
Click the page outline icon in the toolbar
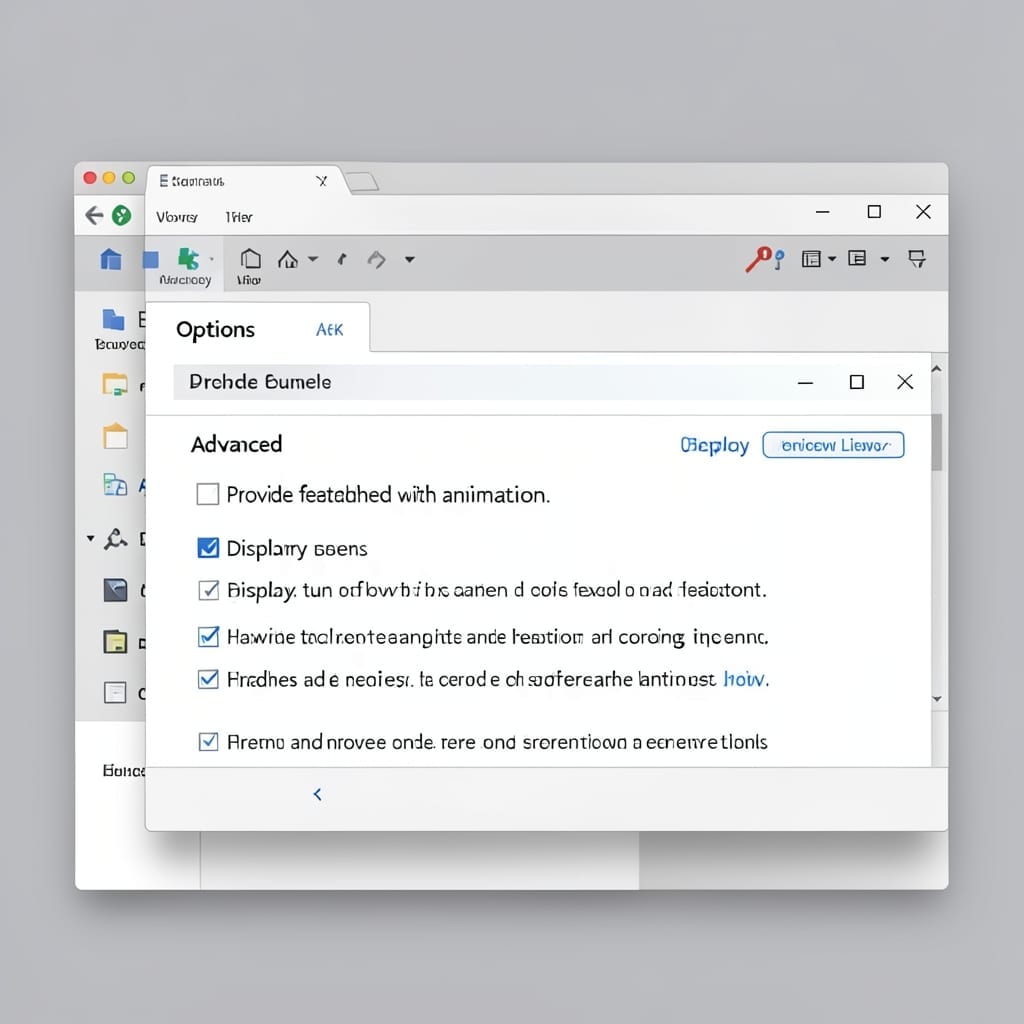pos(251,259)
